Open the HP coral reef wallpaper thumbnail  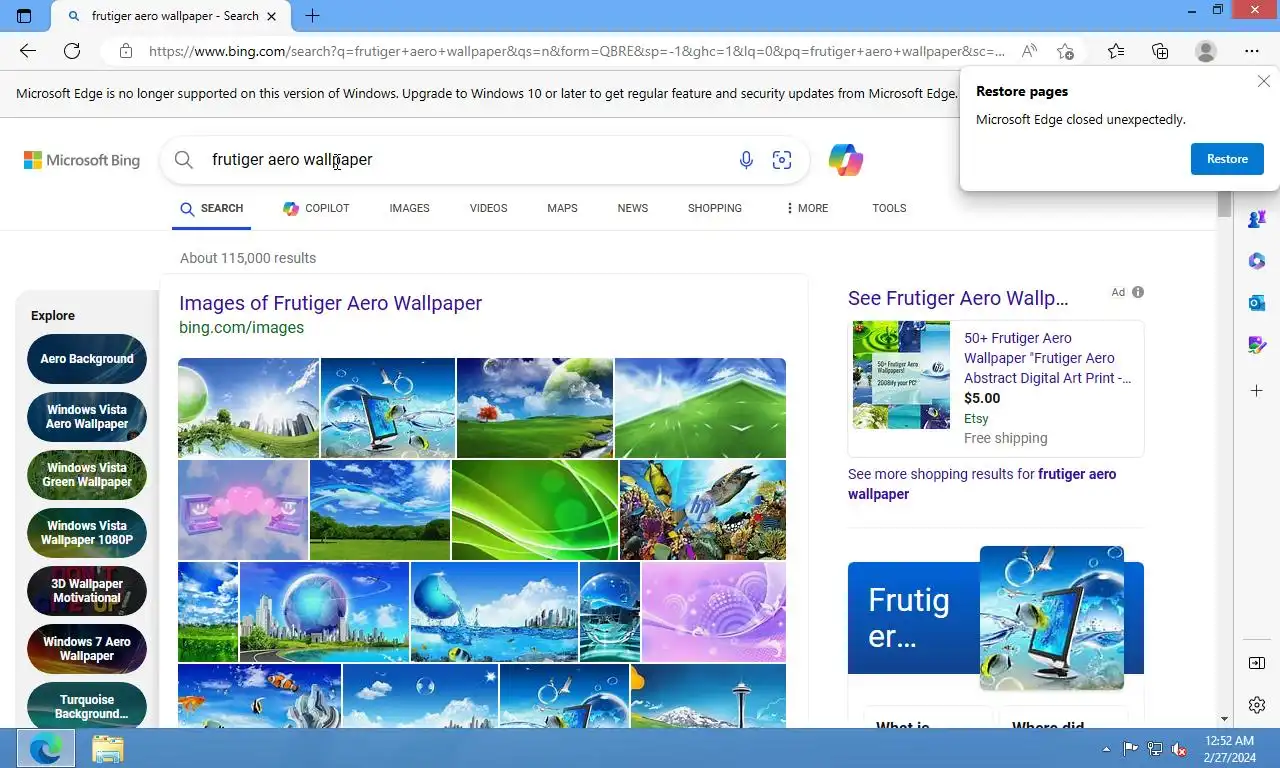point(703,510)
